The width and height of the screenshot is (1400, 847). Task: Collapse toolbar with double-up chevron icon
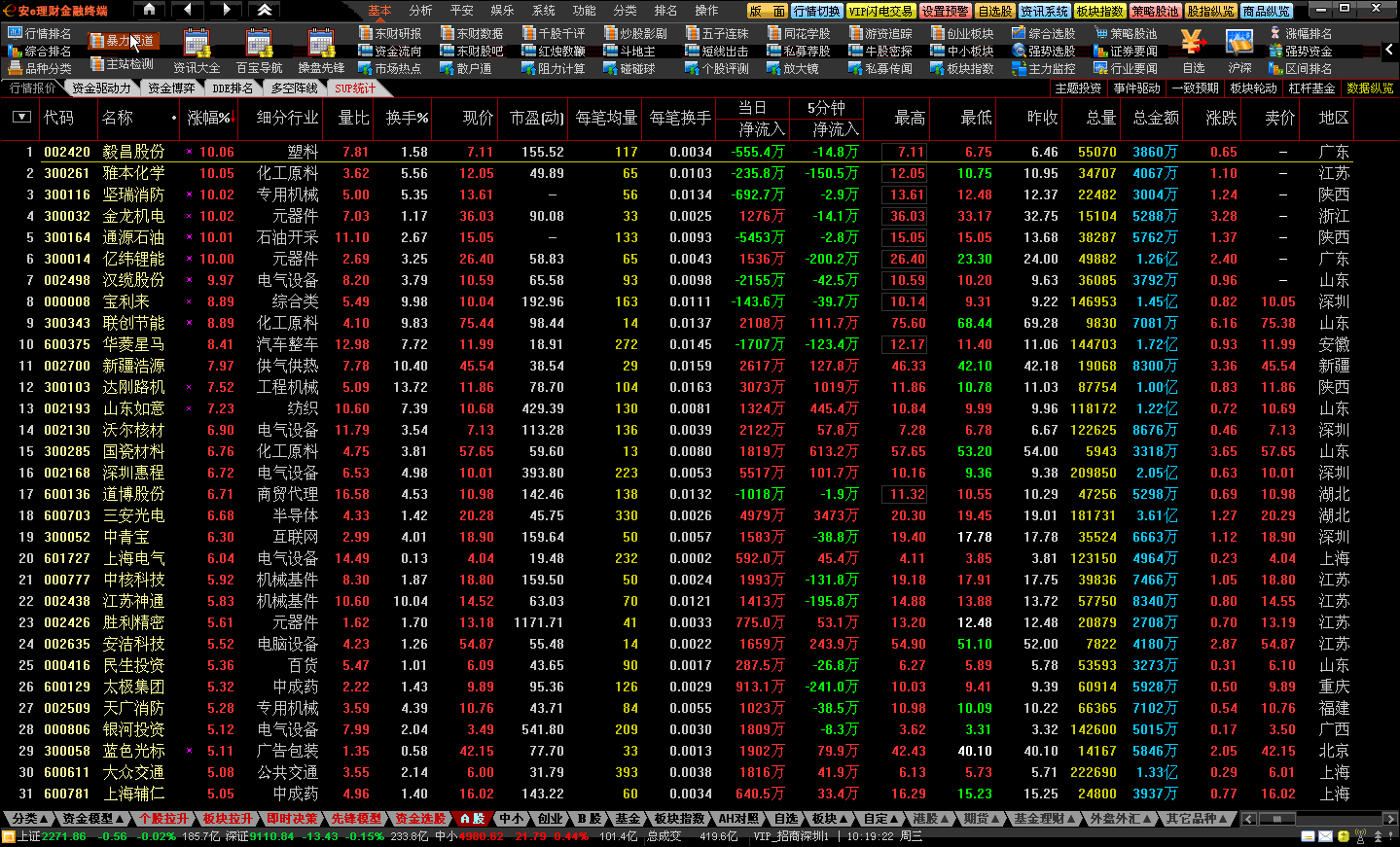[x=265, y=10]
